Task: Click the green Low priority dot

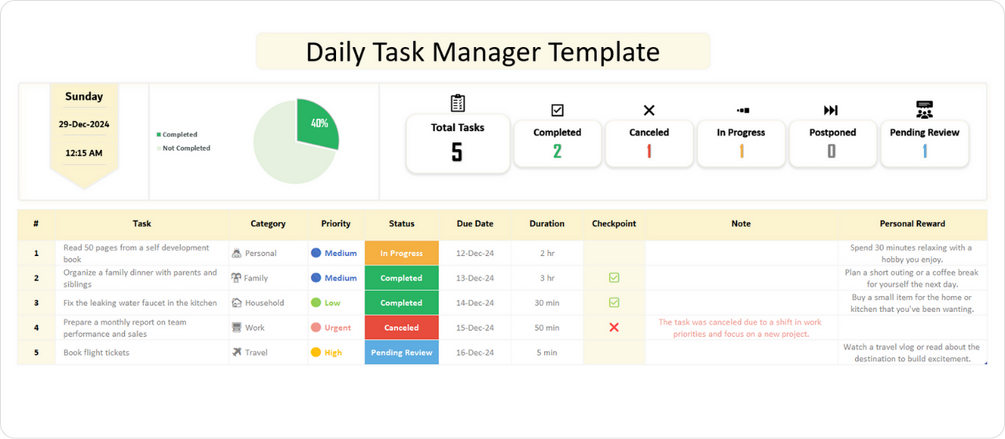Action: point(316,302)
